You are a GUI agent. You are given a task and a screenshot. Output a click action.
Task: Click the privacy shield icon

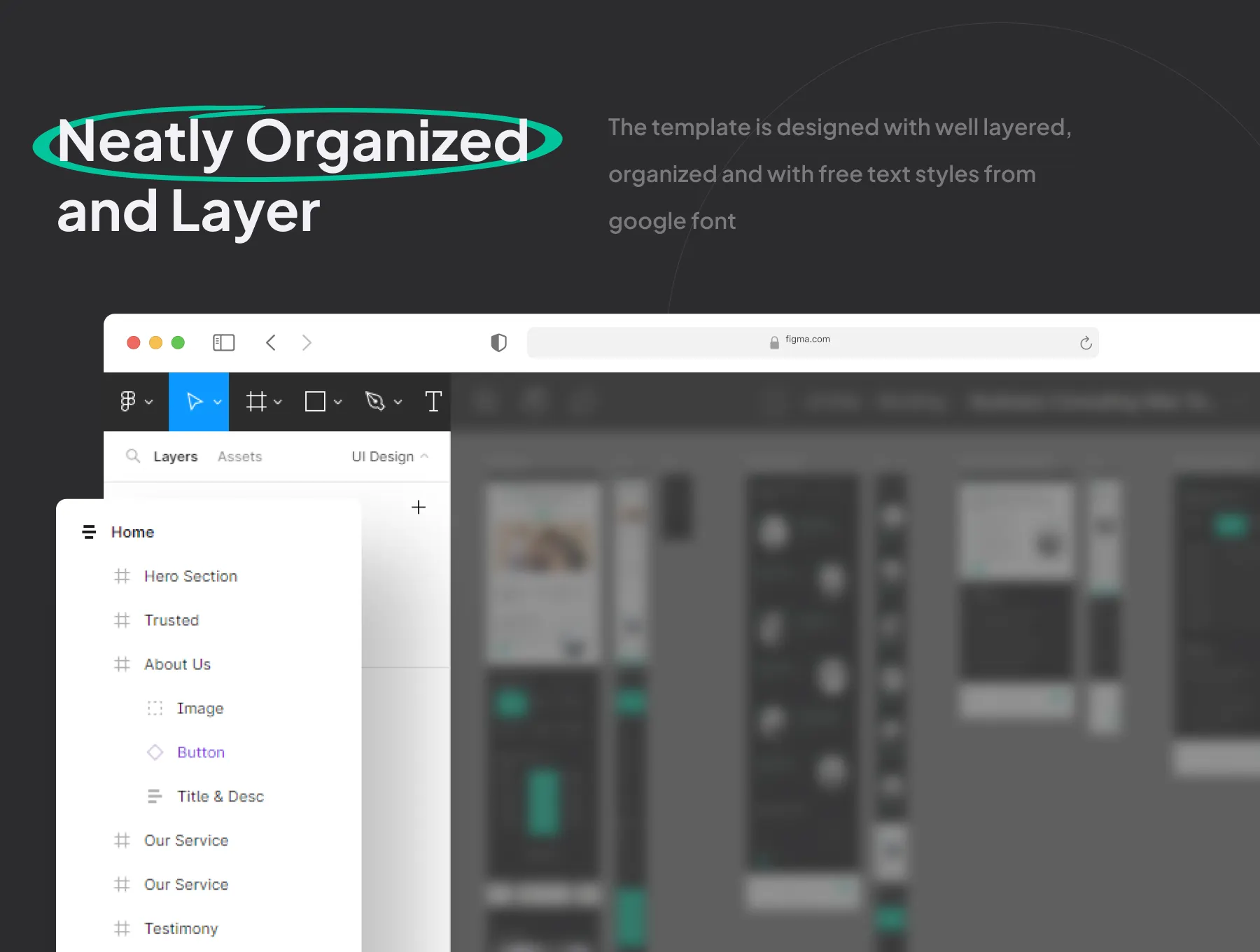pos(498,343)
